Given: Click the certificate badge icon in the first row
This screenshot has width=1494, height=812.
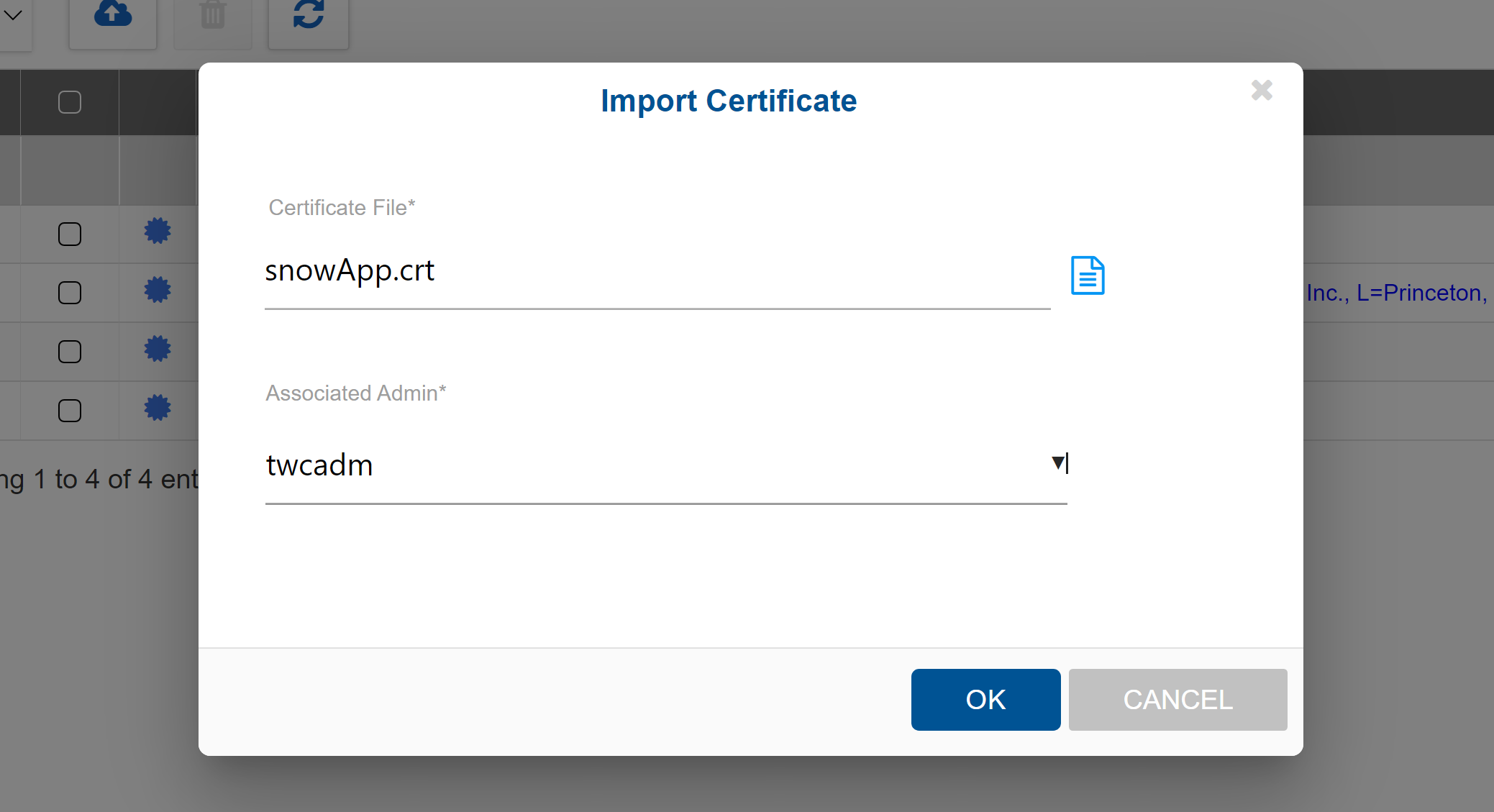Looking at the screenshot, I should [157, 231].
